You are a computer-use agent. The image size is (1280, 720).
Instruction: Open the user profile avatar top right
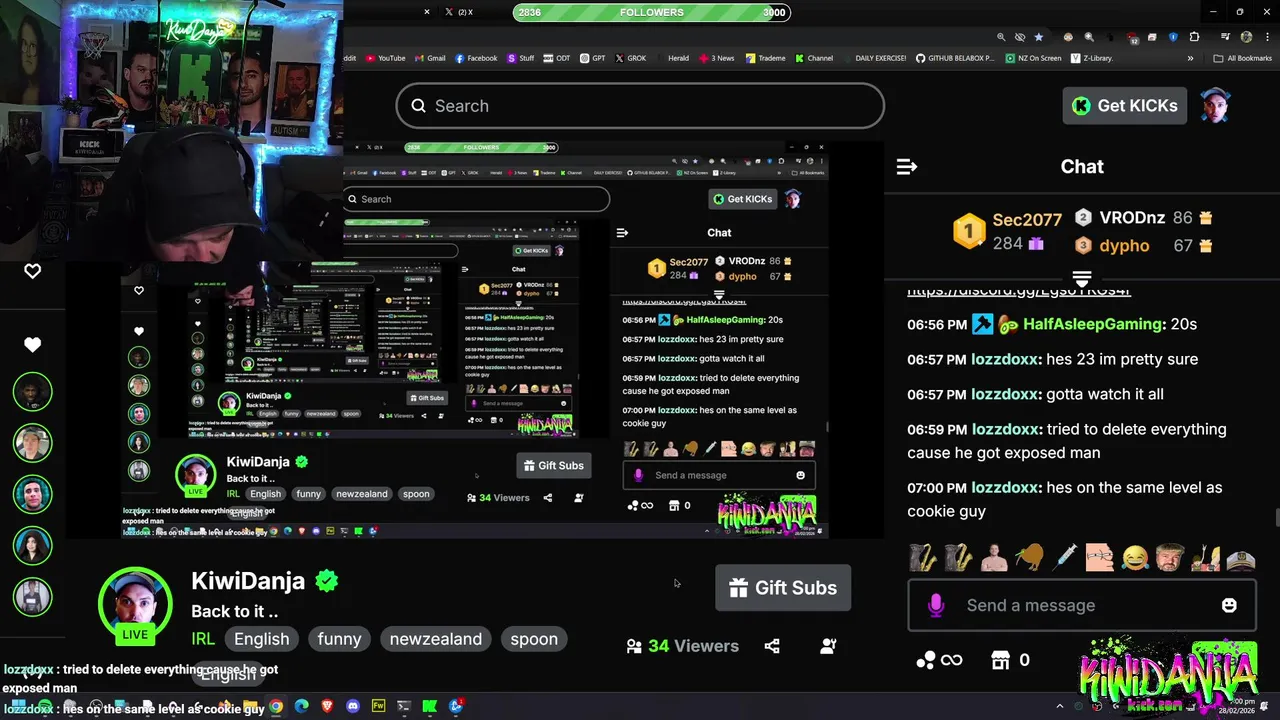(1215, 105)
